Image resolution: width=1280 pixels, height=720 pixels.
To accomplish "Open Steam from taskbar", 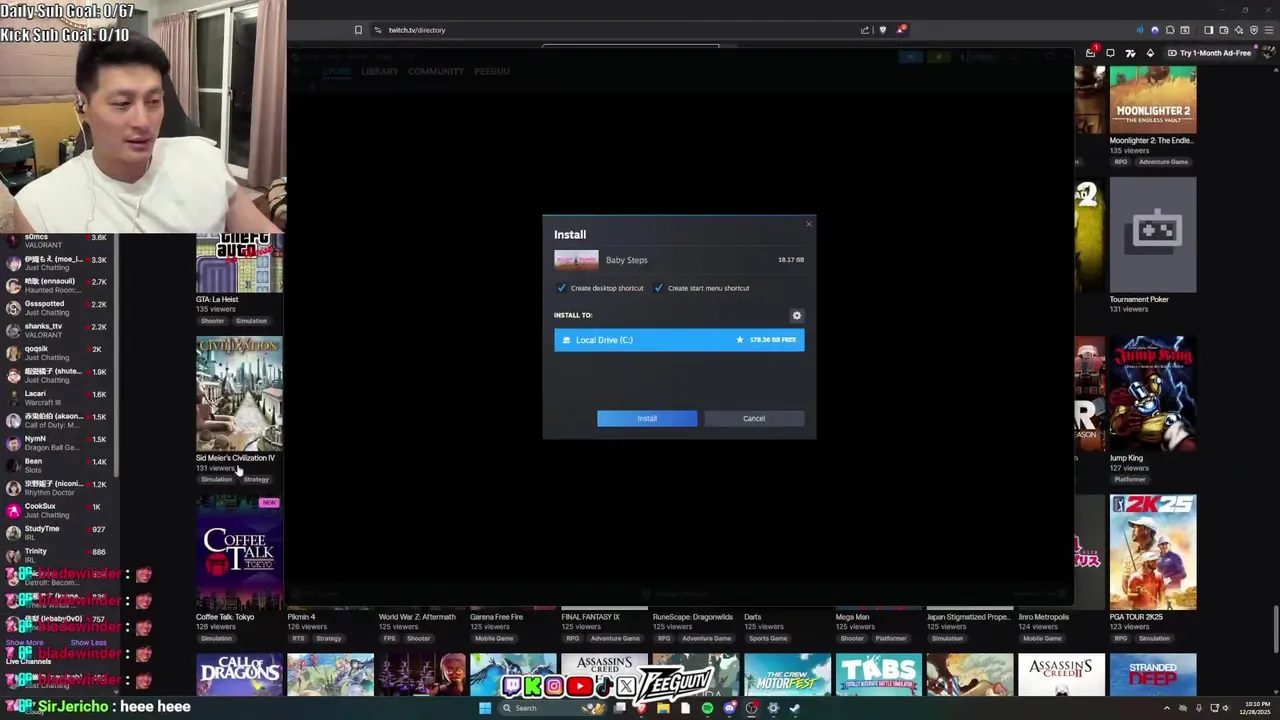I will click(x=794, y=708).
